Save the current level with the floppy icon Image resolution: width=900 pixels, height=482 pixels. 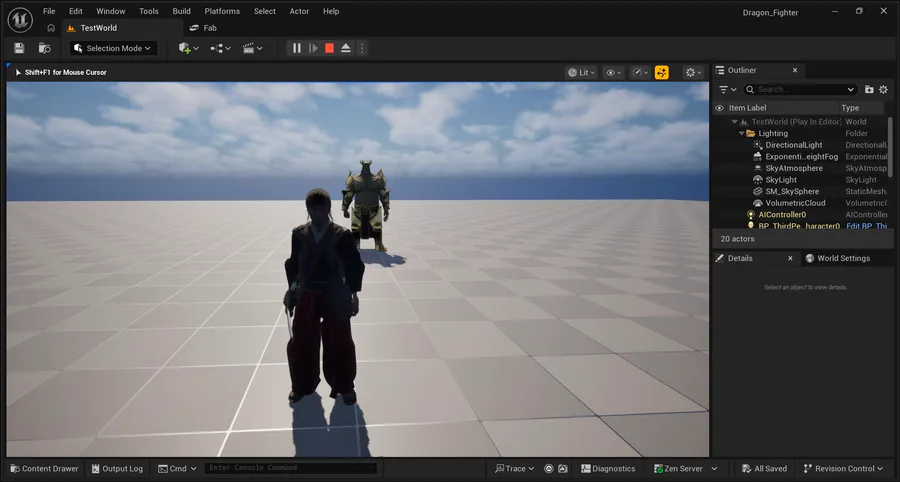click(x=20, y=48)
